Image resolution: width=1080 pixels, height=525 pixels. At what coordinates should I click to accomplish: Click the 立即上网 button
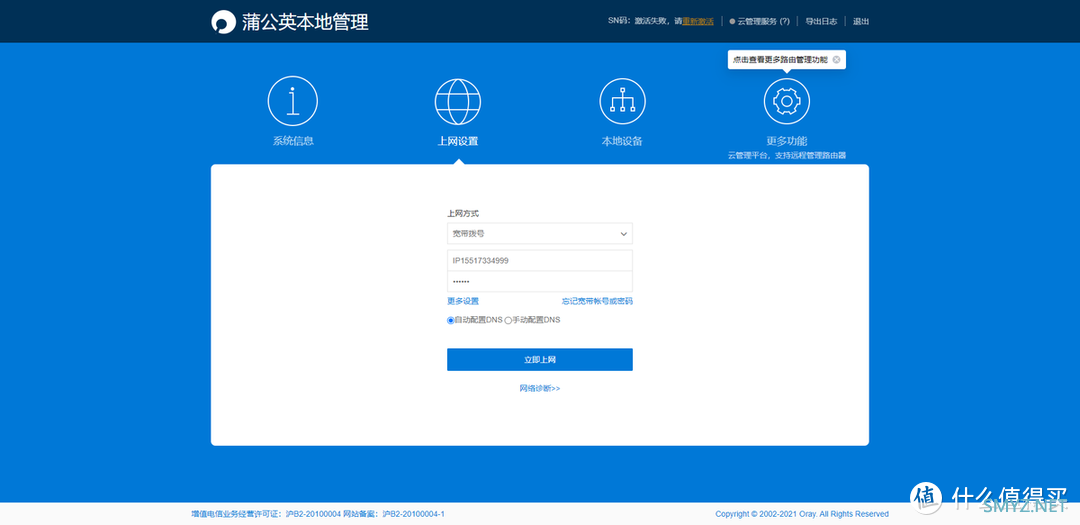tap(540, 360)
